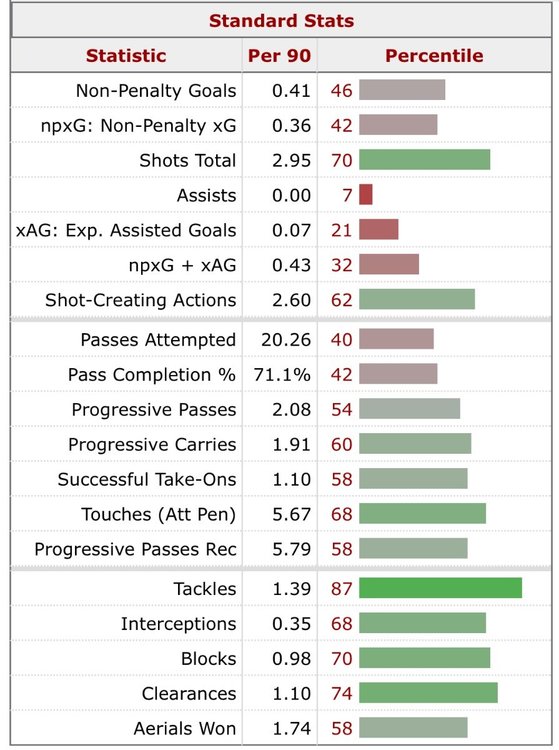Click the Shot-Creating Actions label
Screen dimensions: 559x750
pyautogui.click(x=141, y=300)
